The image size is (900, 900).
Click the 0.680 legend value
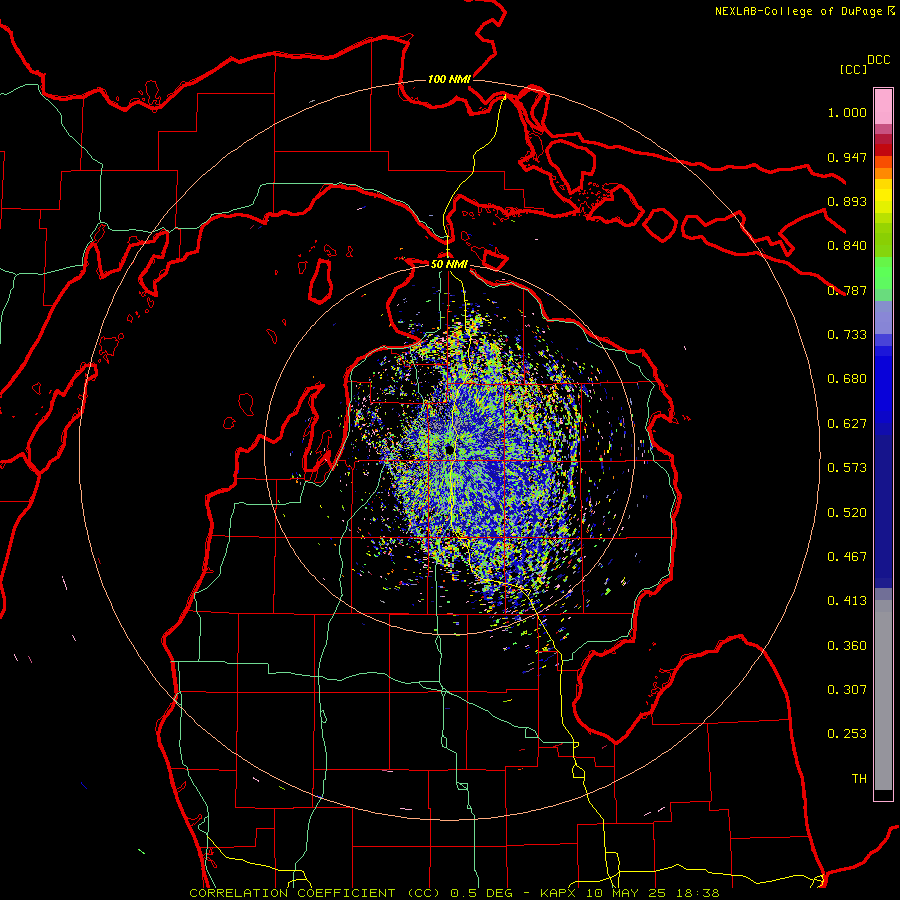click(x=847, y=379)
